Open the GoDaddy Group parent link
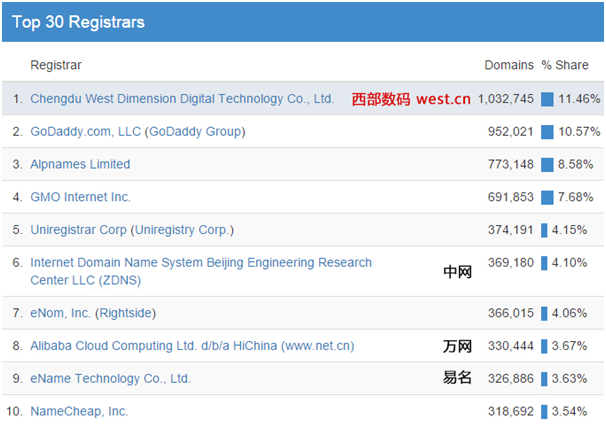Screen dimensions: 606x429 [x=195, y=131]
